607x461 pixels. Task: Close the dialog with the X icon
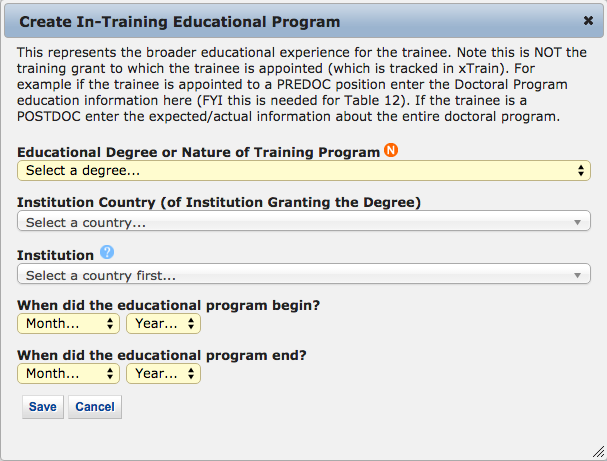(x=588, y=20)
